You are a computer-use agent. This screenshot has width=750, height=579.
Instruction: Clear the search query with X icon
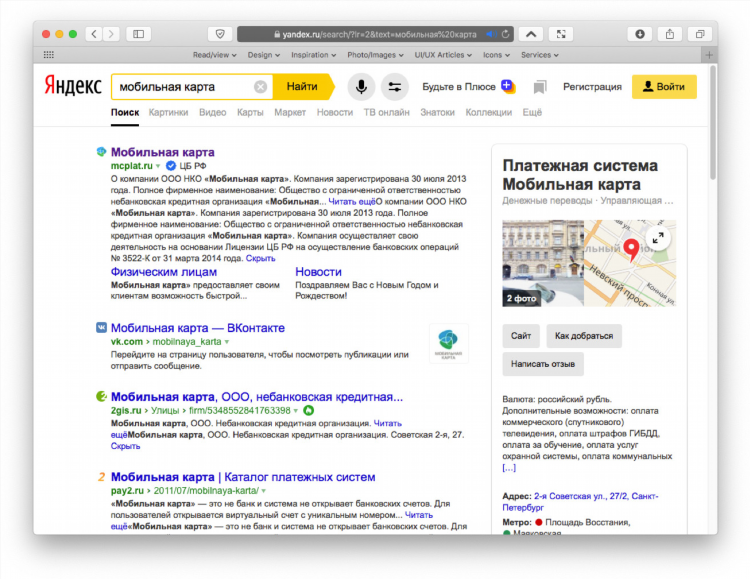260,87
